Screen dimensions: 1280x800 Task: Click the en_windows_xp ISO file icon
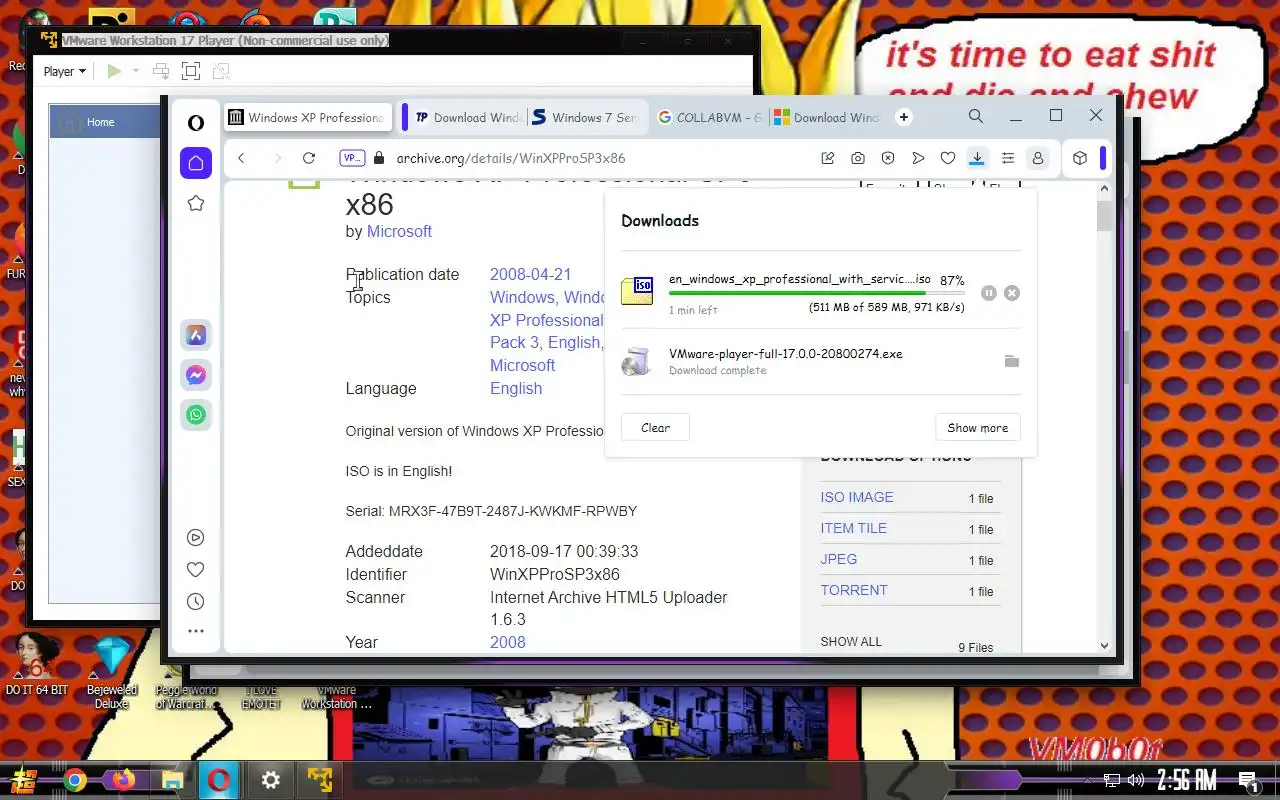pyautogui.click(x=637, y=290)
